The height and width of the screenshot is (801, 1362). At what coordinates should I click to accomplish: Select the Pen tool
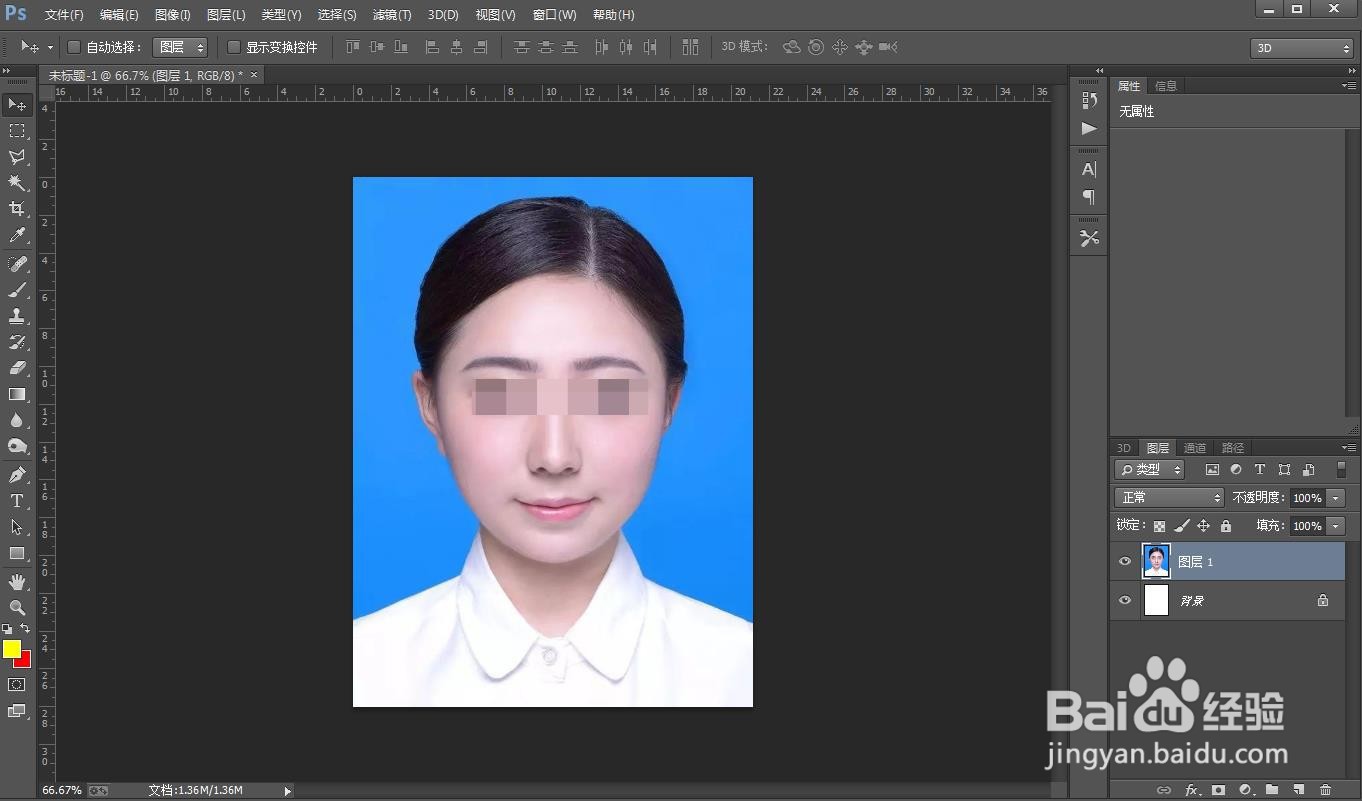[17, 475]
